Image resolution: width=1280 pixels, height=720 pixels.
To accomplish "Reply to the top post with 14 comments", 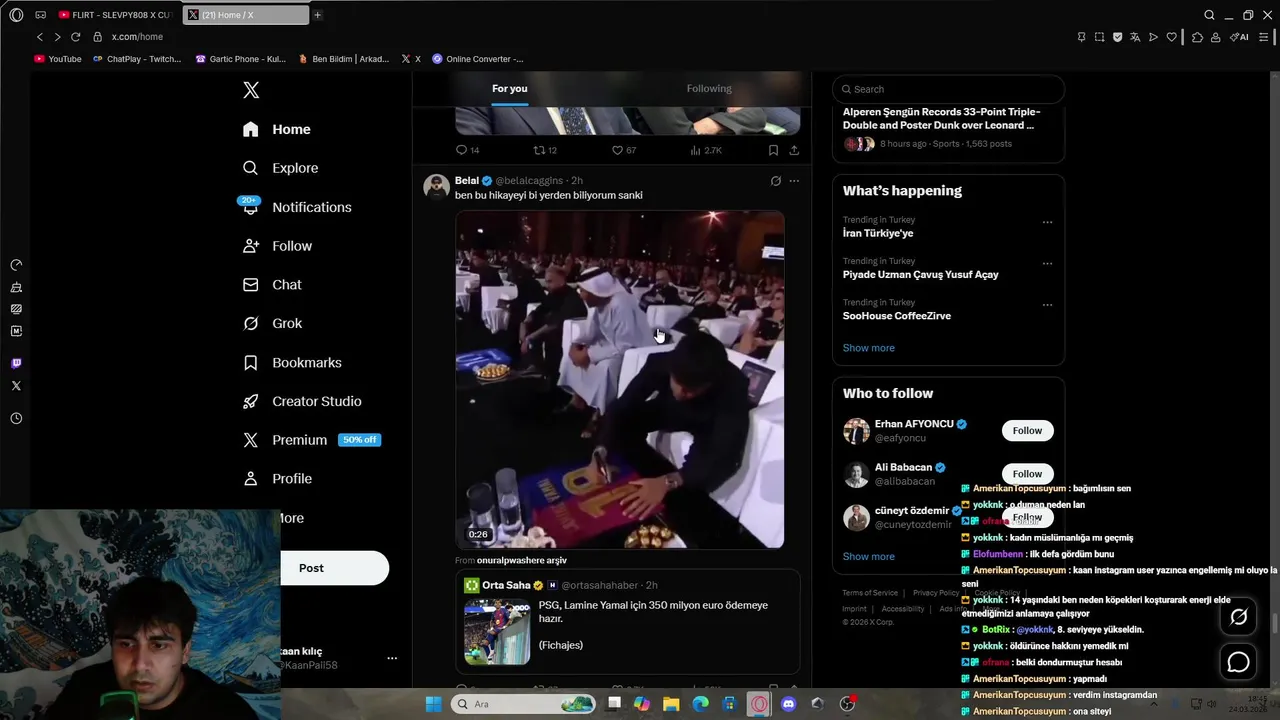I will [x=467, y=150].
